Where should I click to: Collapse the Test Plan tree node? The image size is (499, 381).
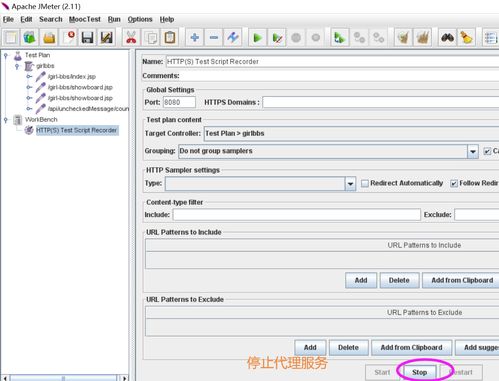(6, 56)
